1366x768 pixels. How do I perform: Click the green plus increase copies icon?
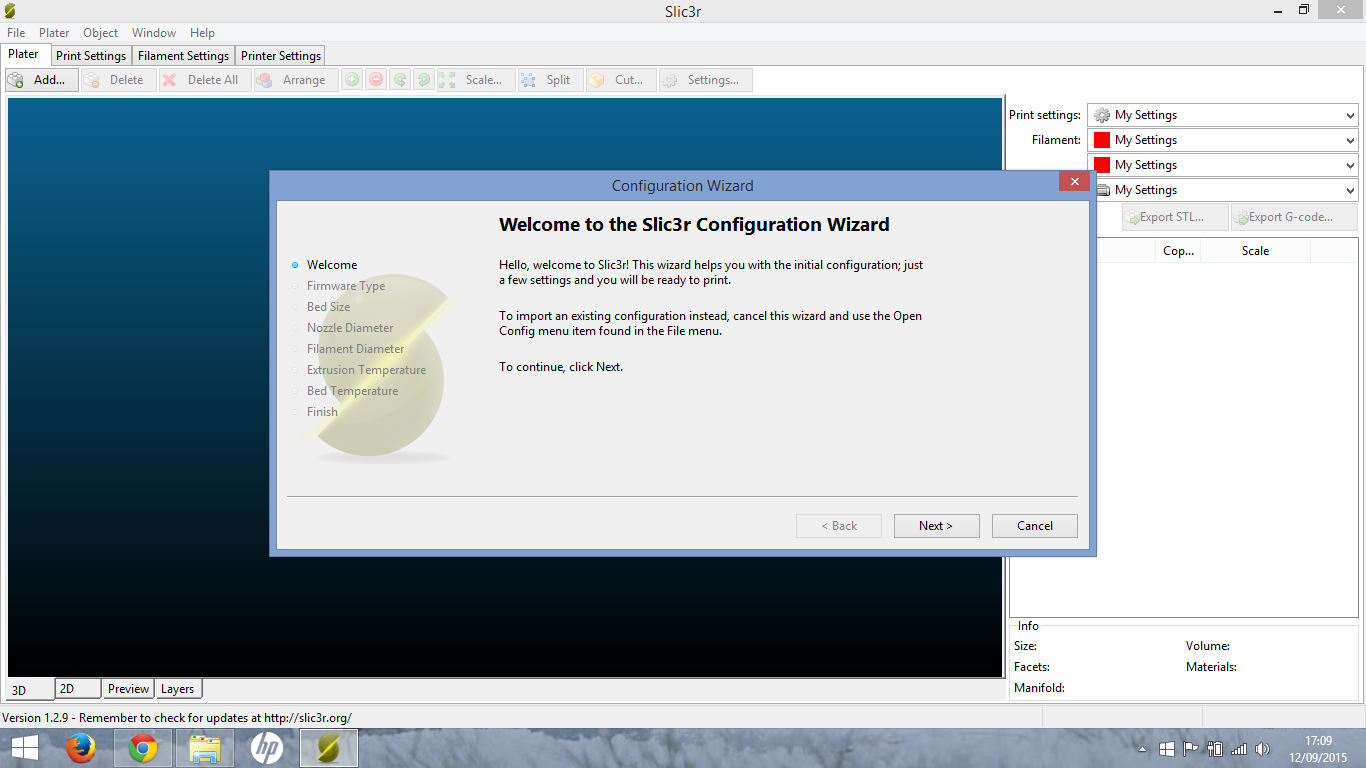pyautogui.click(x=352, y=80)
